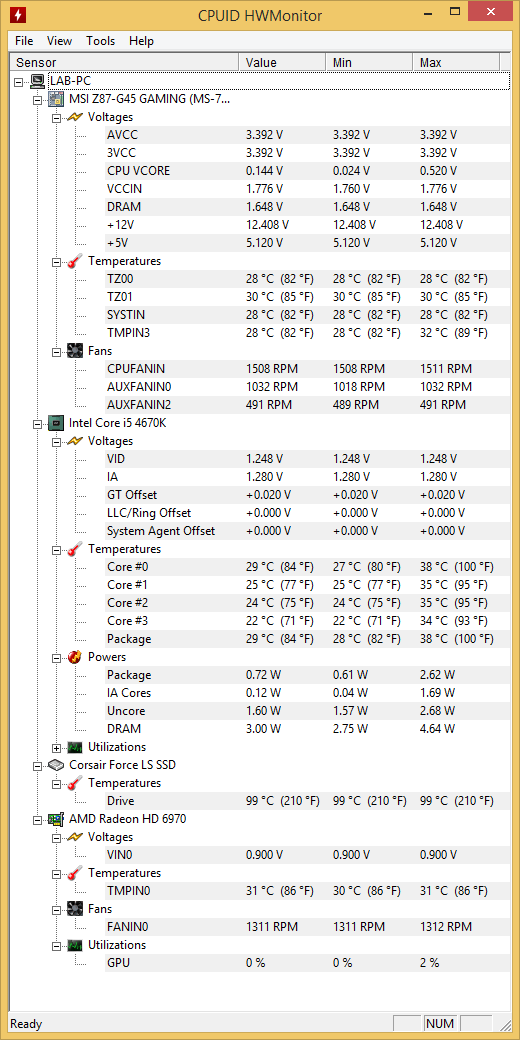Click the Corsair Force LS SSD drive icon

pos(56,765)
